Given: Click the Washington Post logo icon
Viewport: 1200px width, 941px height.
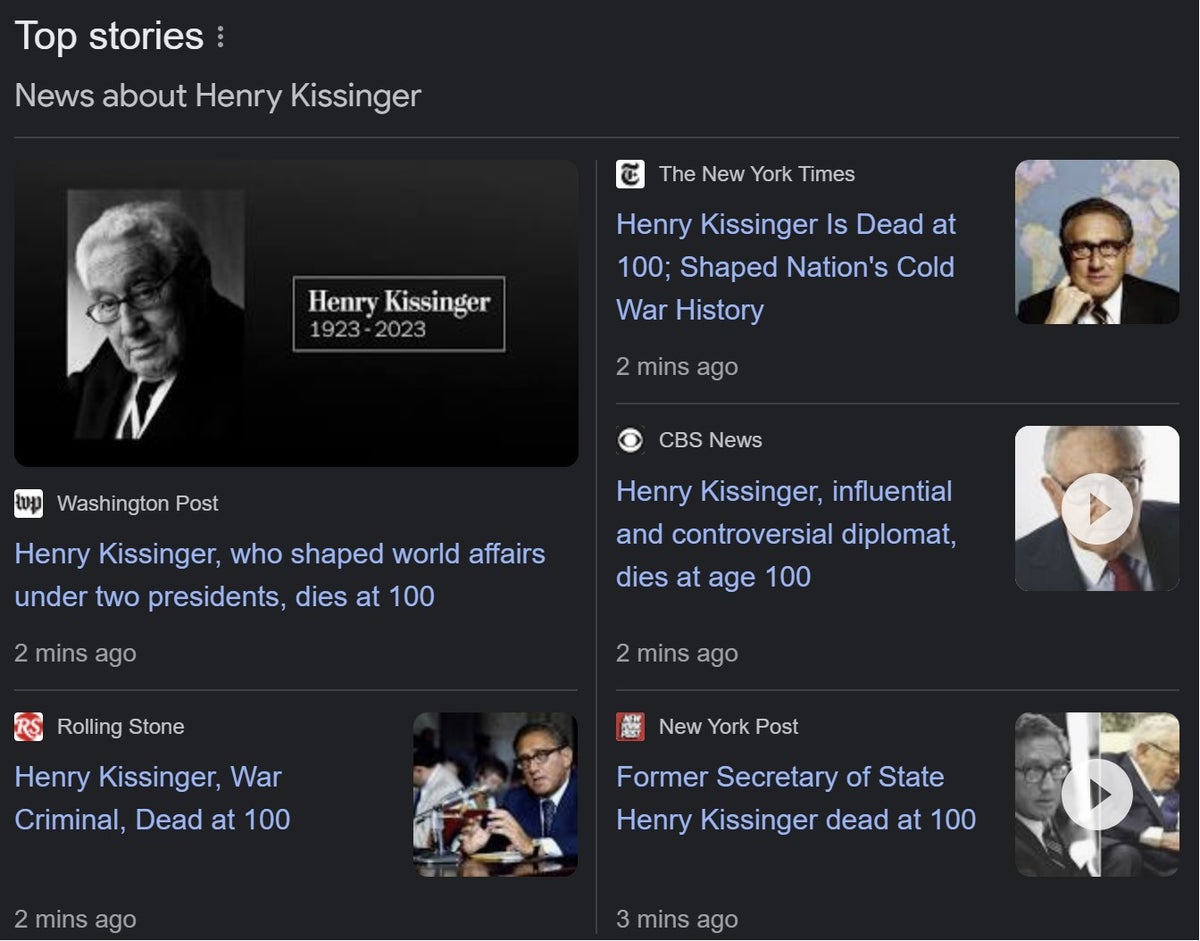Looking at the screenshot, I should coord(29,503).
